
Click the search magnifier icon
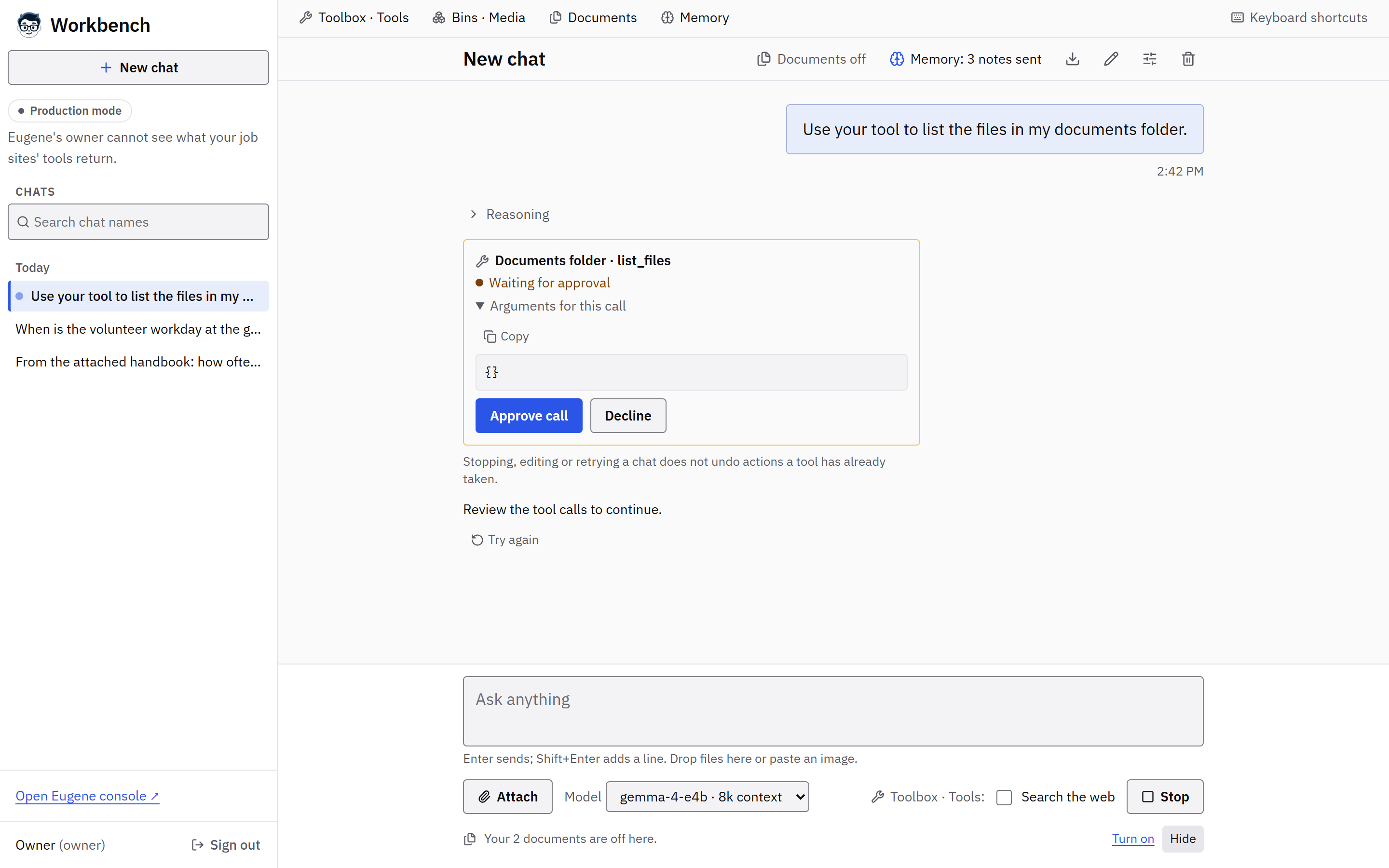[23, 222]
